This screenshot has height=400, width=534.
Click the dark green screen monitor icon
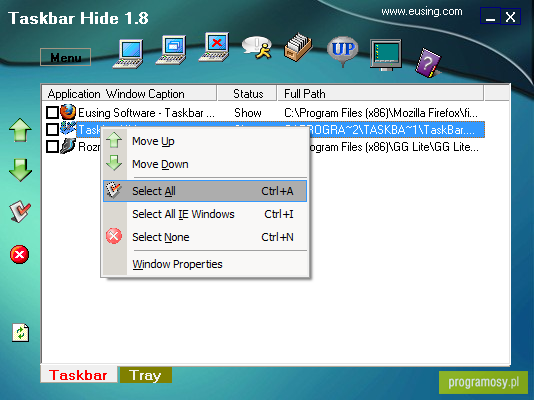386,54
